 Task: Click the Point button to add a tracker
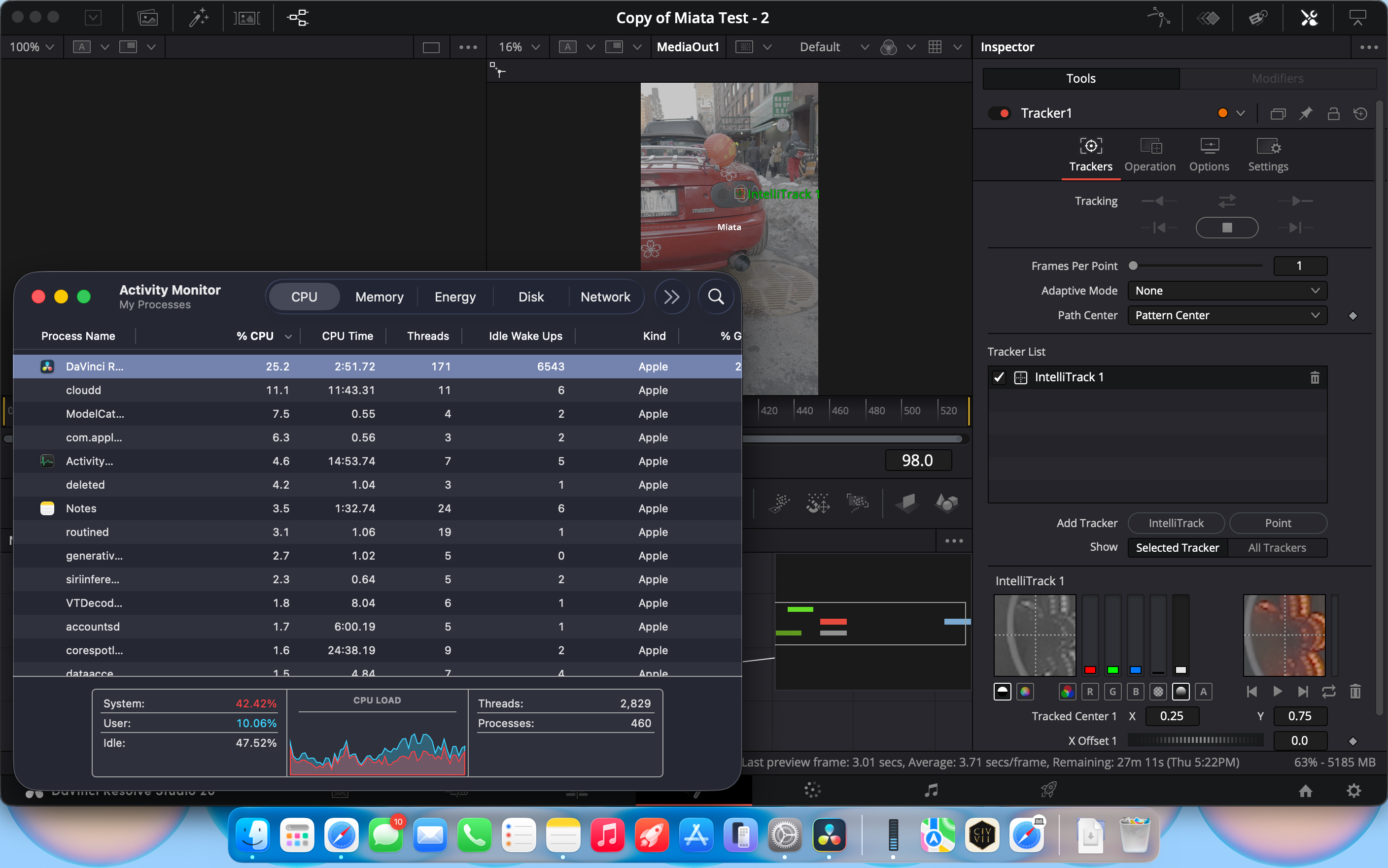(1277, 523)
